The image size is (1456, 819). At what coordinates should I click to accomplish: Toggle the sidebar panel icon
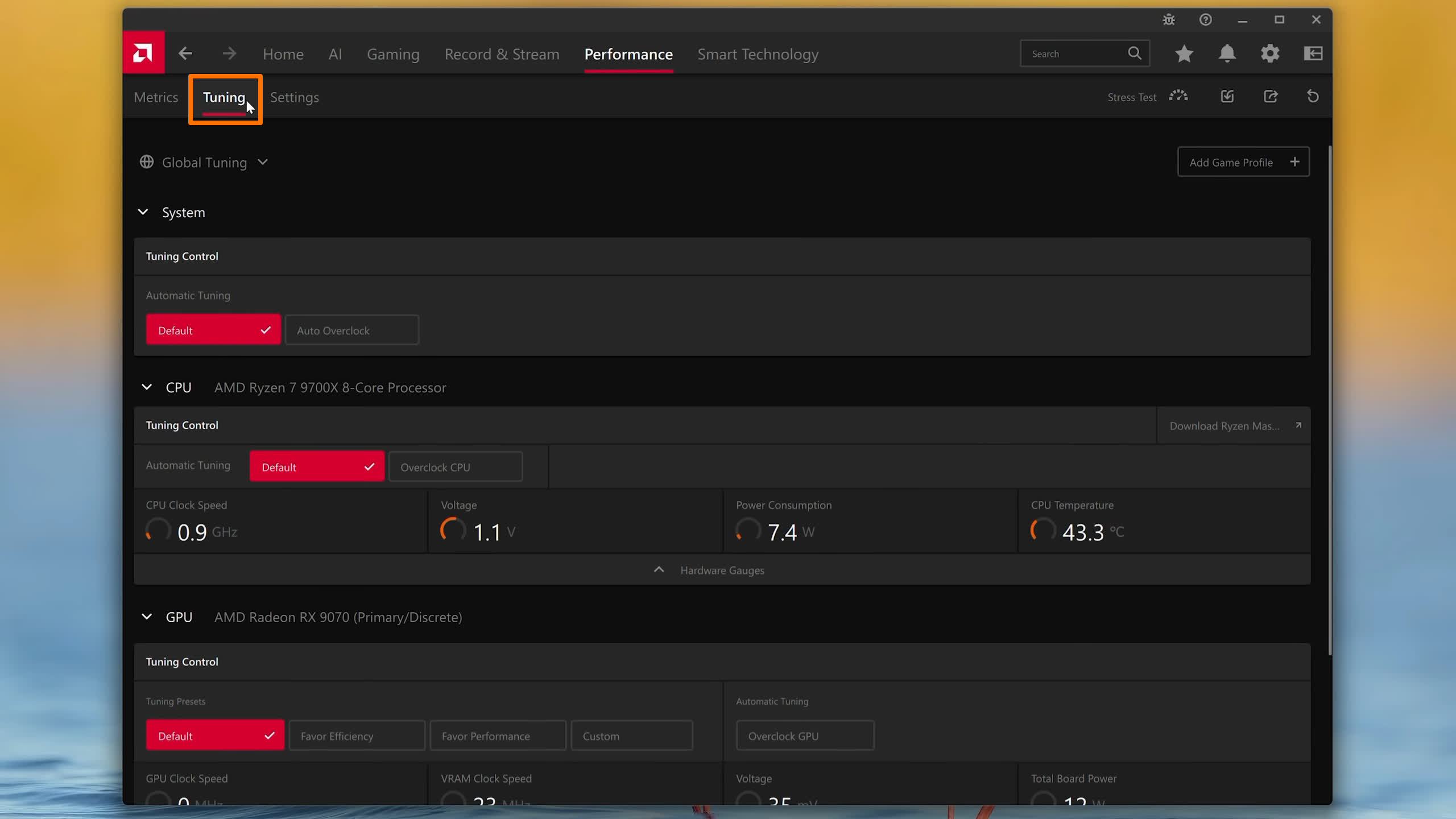(1313, 53)
